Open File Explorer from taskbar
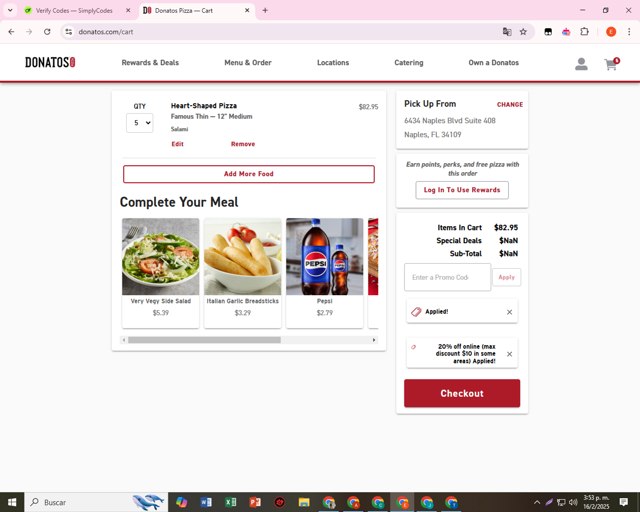Screen dimensions: 640x512 [304, 502]
